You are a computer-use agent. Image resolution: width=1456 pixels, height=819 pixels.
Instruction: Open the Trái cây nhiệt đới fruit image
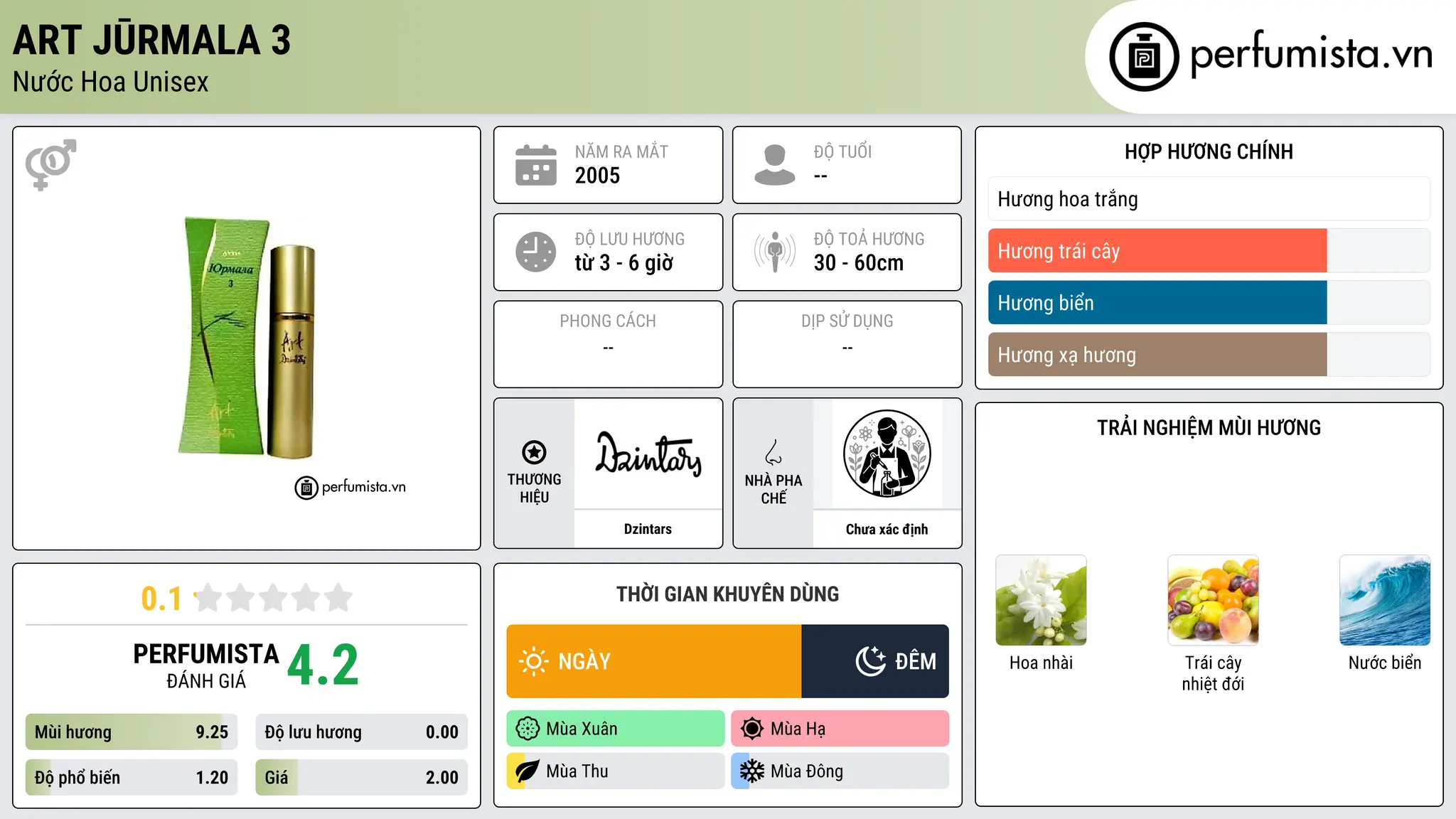(x=1213, y=600)
